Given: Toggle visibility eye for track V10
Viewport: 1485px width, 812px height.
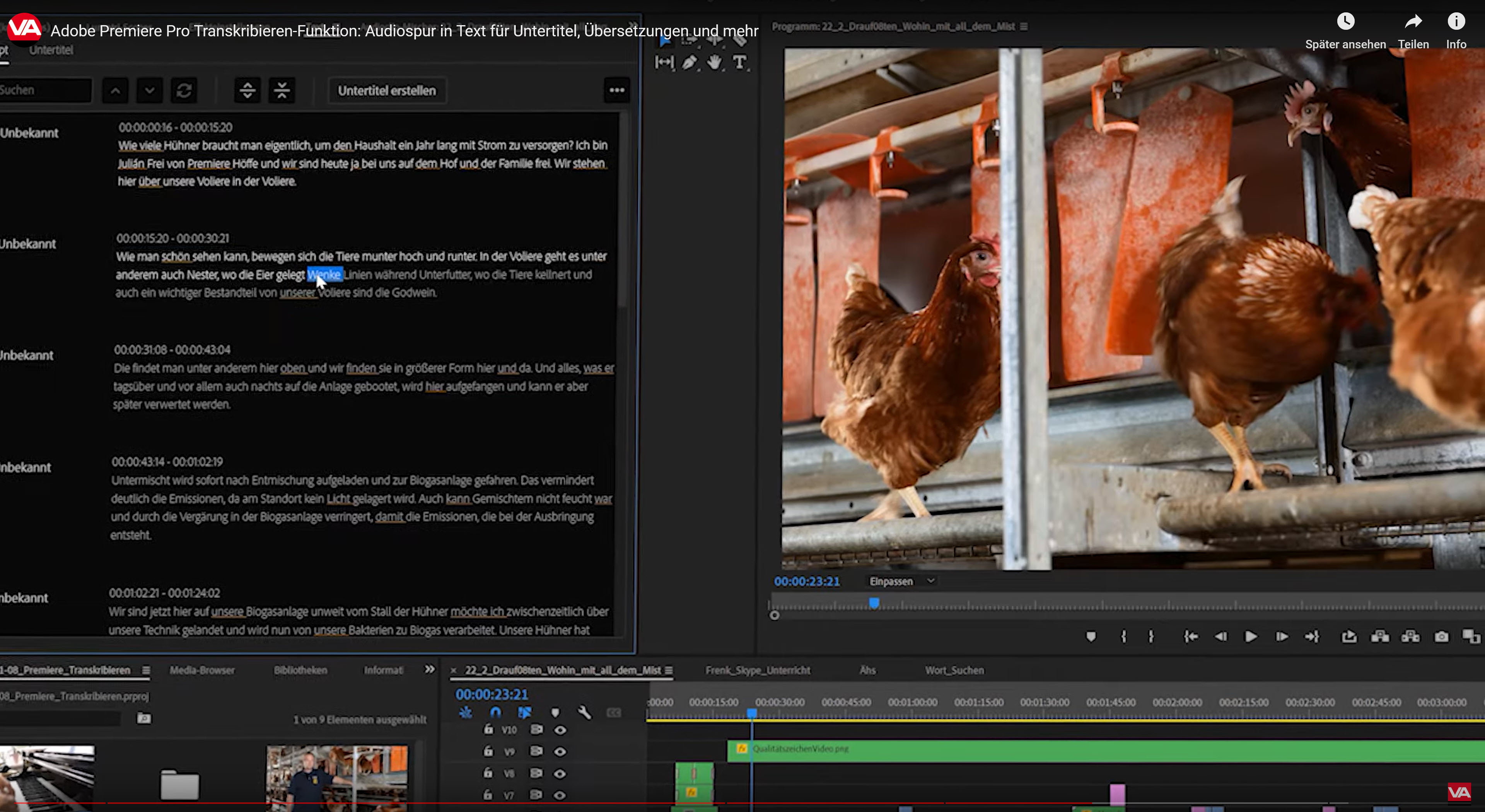Looking at the screenshot, I should (x=560, y=730).
